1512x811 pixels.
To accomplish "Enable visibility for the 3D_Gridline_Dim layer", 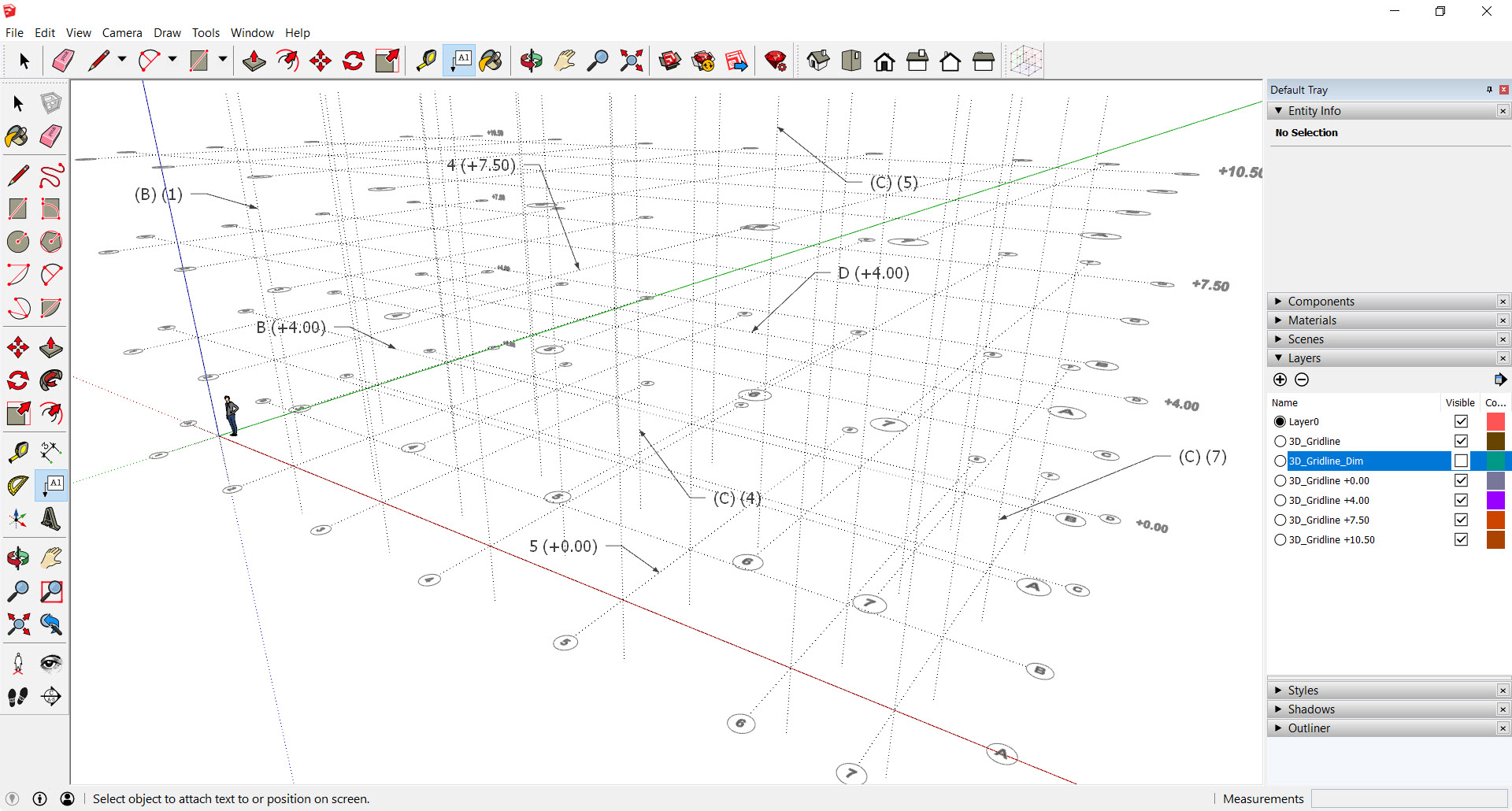I will click(x=1462, y=461).
